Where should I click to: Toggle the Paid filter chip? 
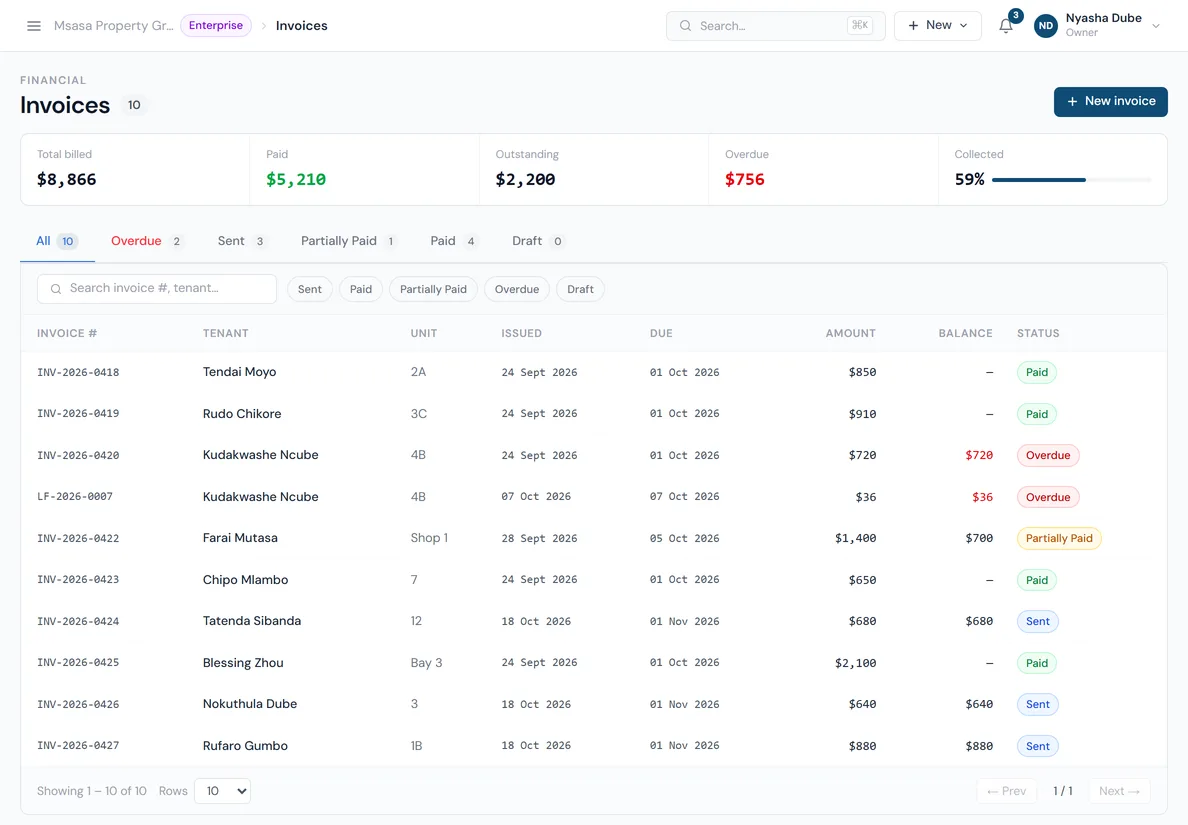tap(361, 289)
